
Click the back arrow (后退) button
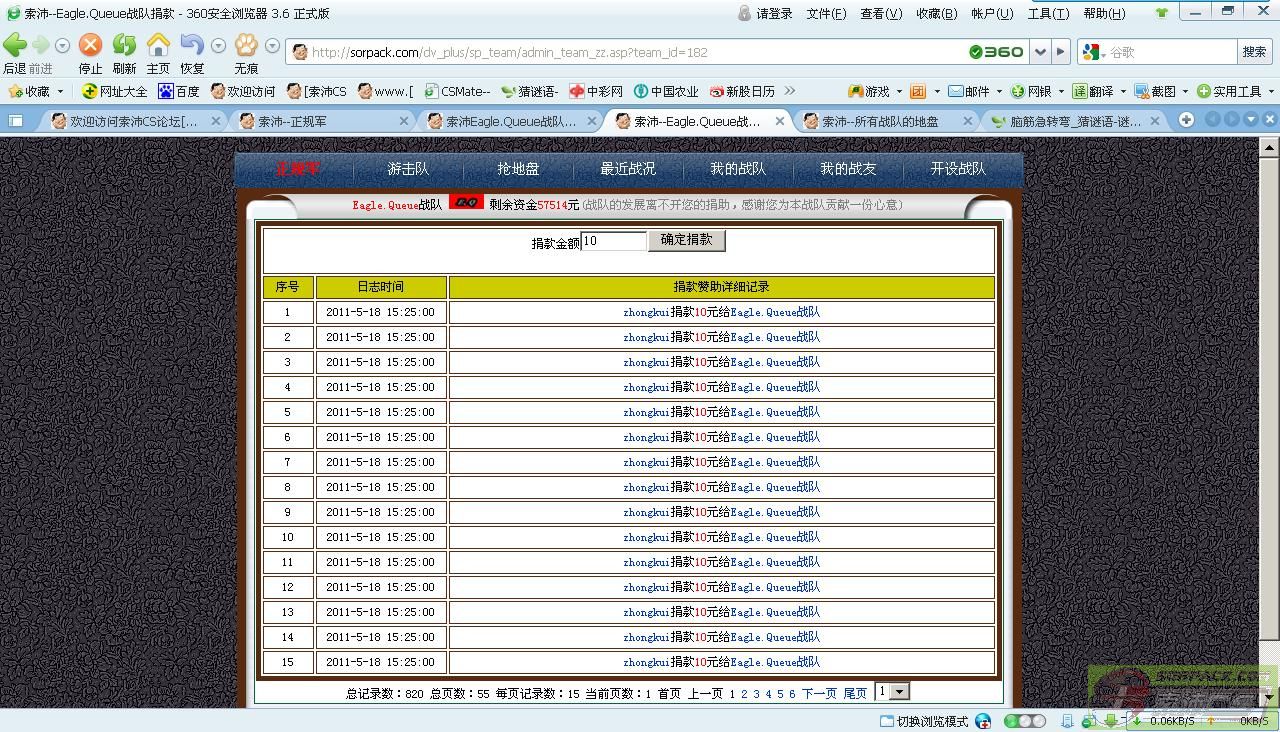15,46
